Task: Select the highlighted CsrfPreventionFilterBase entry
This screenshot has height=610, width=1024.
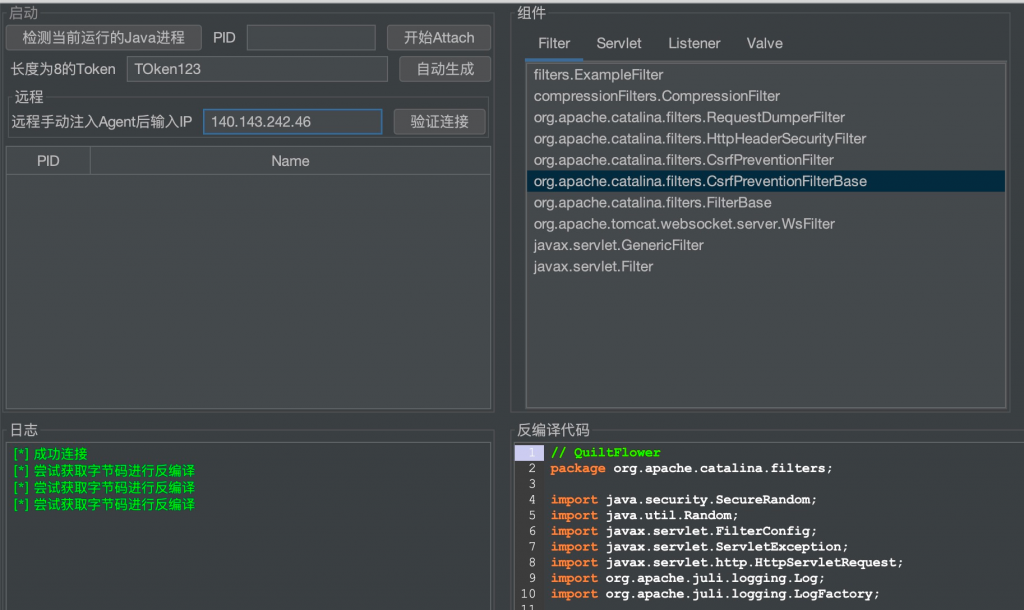Action: click(700, 181)
